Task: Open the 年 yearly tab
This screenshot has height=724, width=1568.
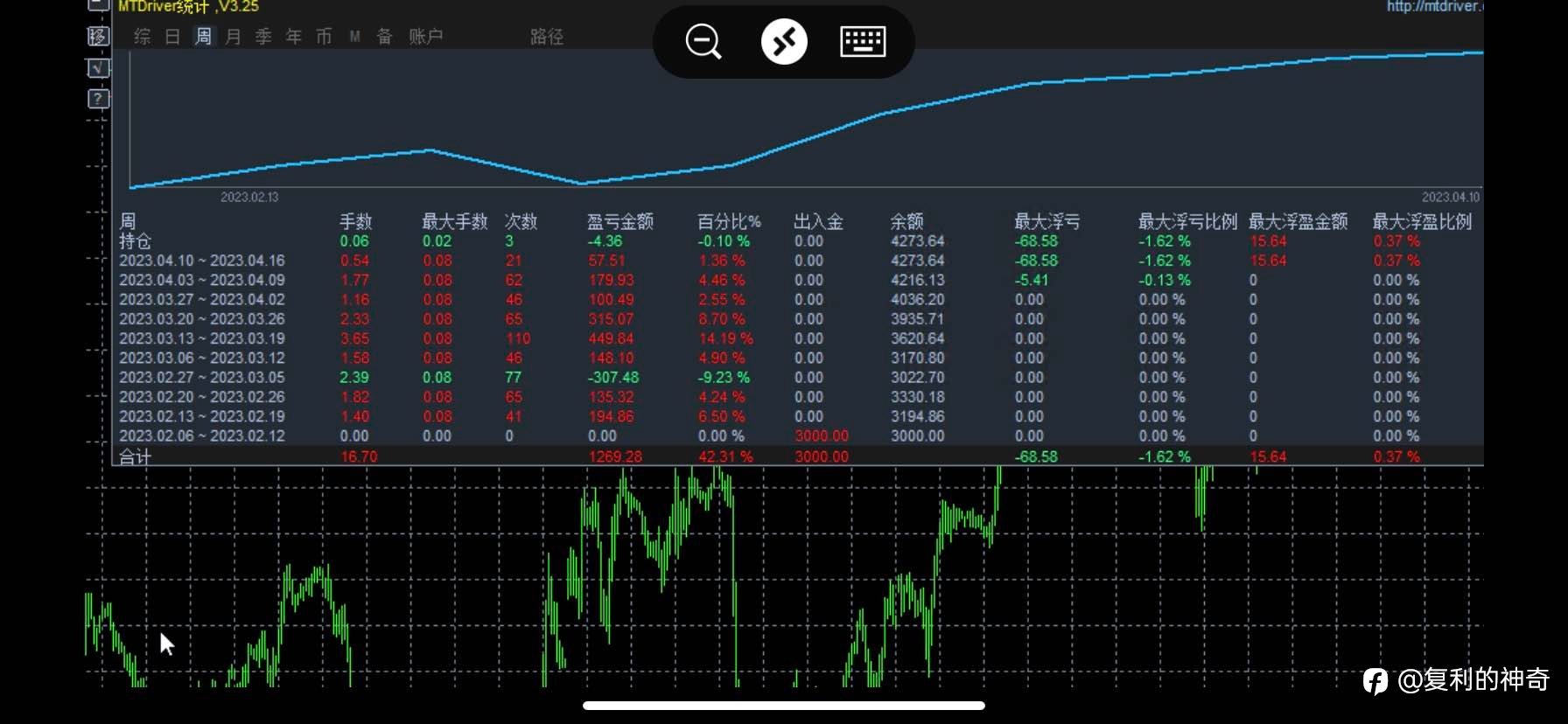Action: pos(294,36)
